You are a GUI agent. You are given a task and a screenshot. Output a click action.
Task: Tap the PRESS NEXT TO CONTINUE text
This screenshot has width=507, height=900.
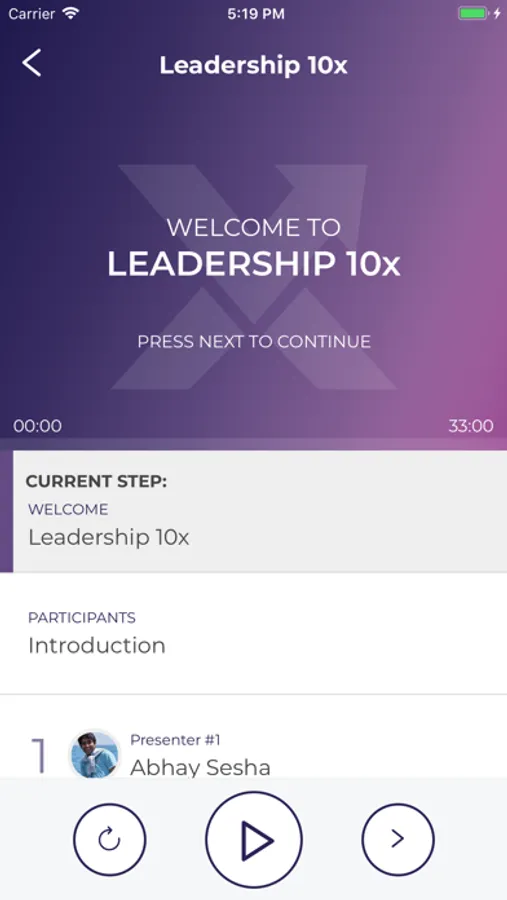pyautogui.click(x=254, y=342)
